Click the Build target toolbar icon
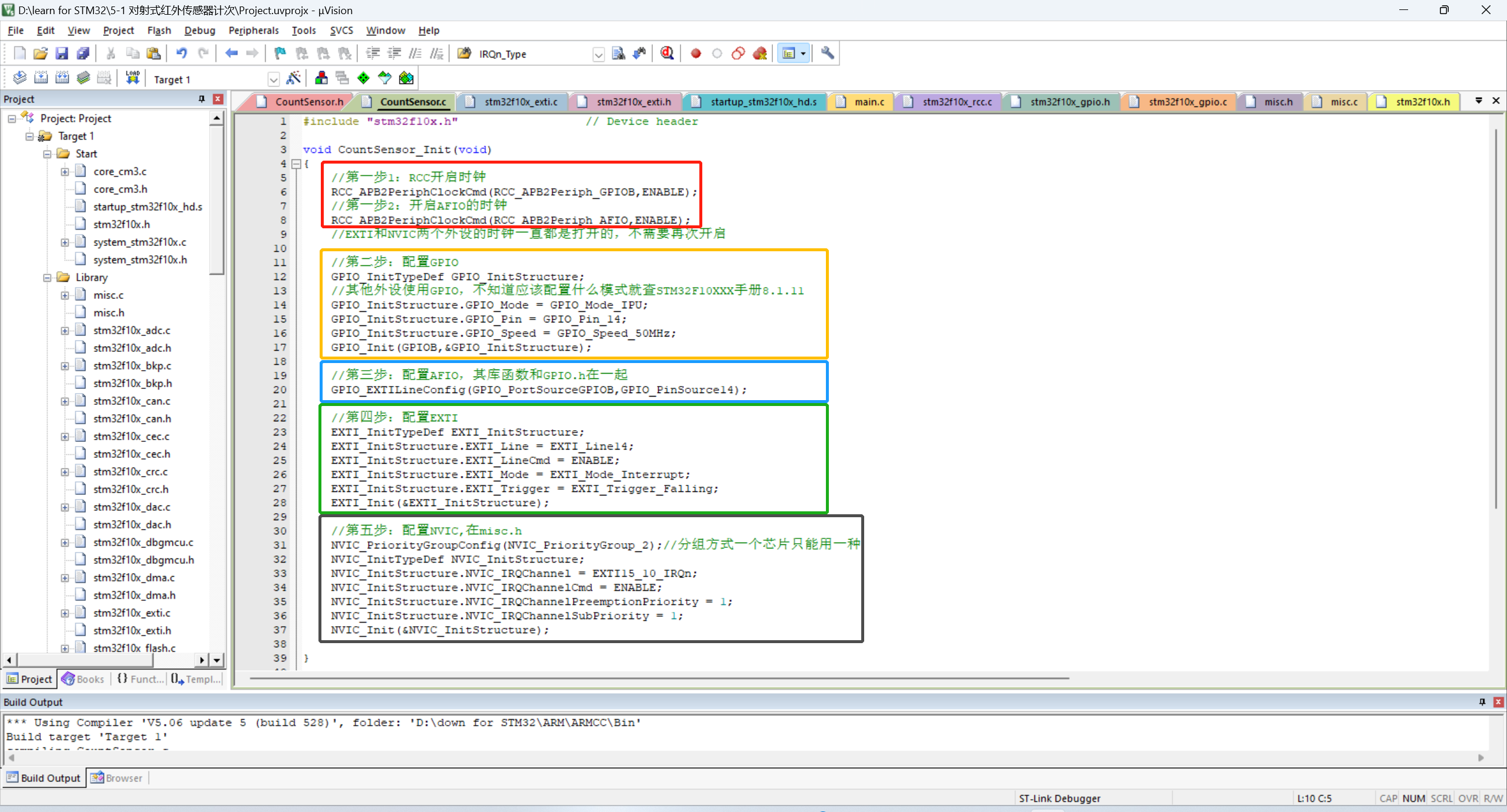Viewport: 1507px width, 812px height. [x=41, y=78]
